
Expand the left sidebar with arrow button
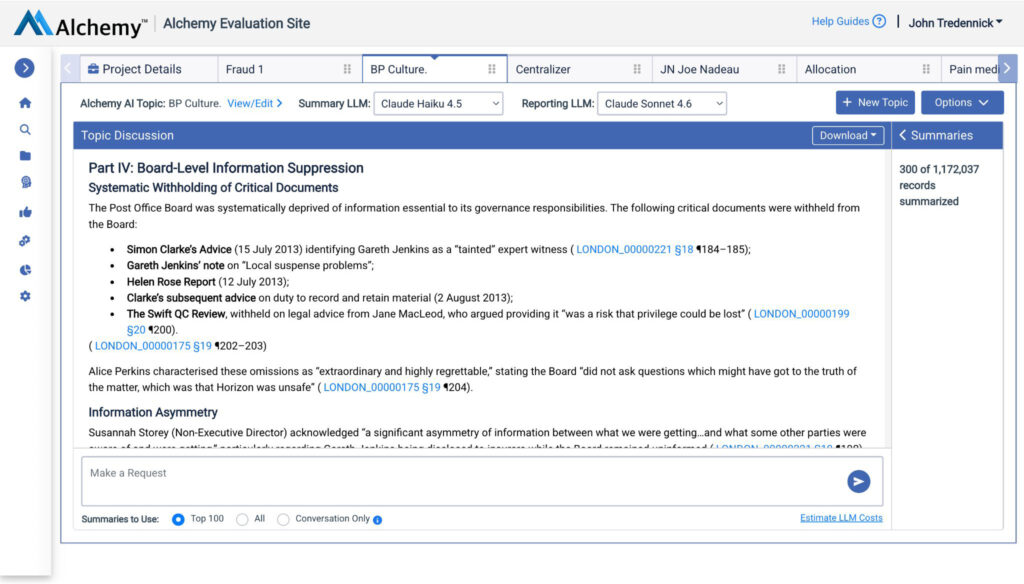pos(25,68)
